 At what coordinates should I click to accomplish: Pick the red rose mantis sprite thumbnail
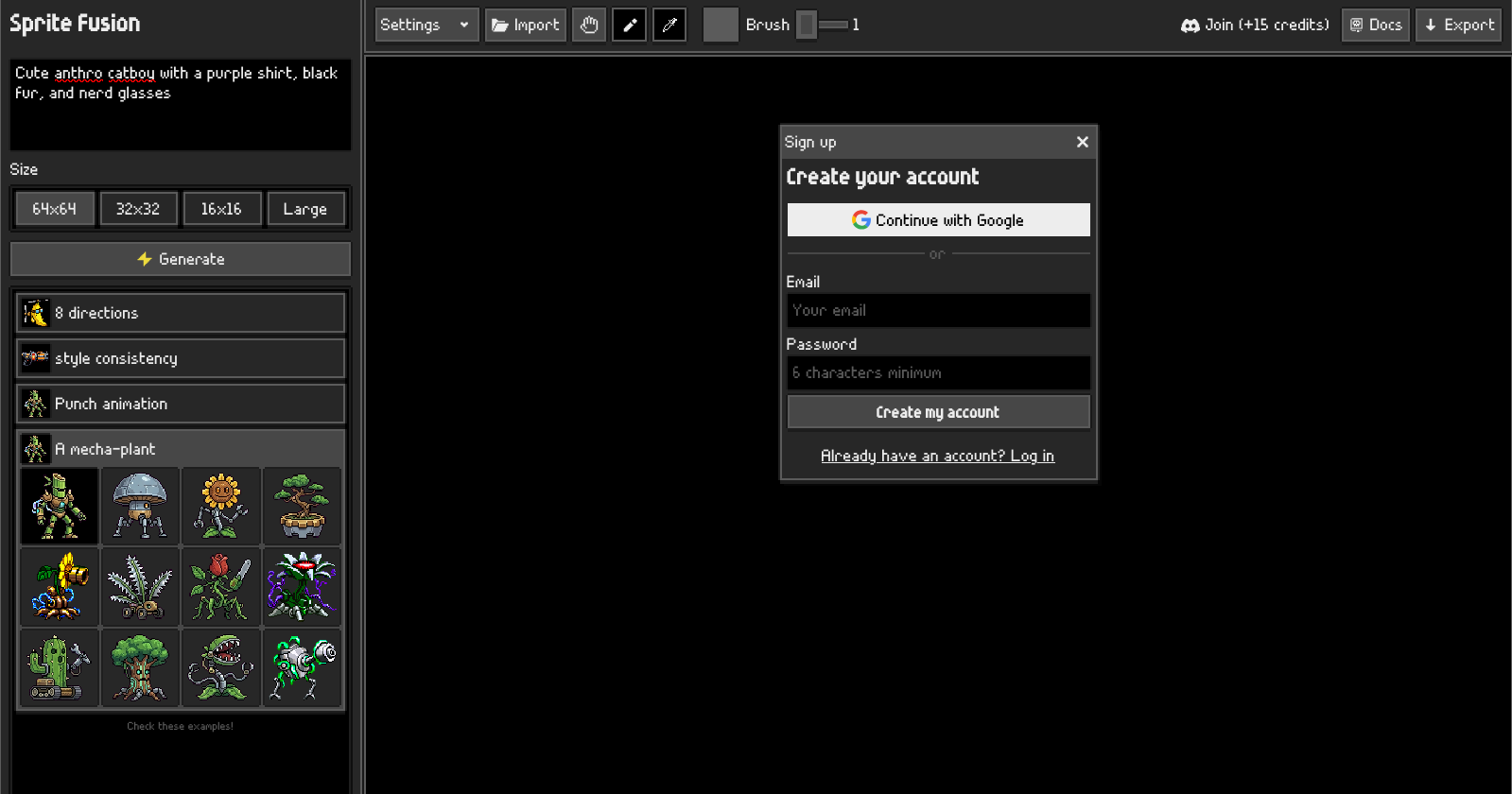click(x=221, y=587)
